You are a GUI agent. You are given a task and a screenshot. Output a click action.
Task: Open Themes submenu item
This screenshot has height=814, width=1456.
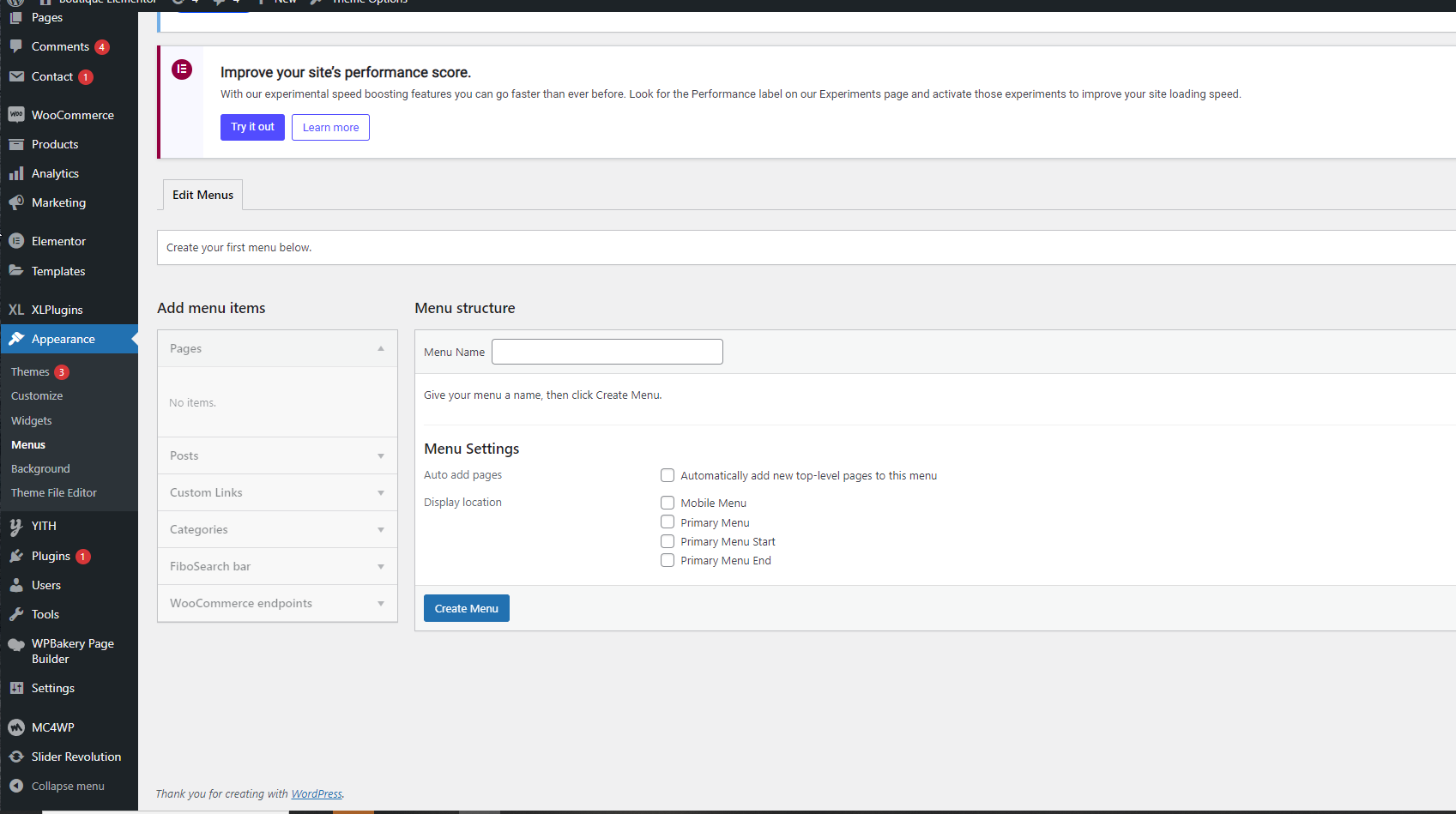[30, 371]
